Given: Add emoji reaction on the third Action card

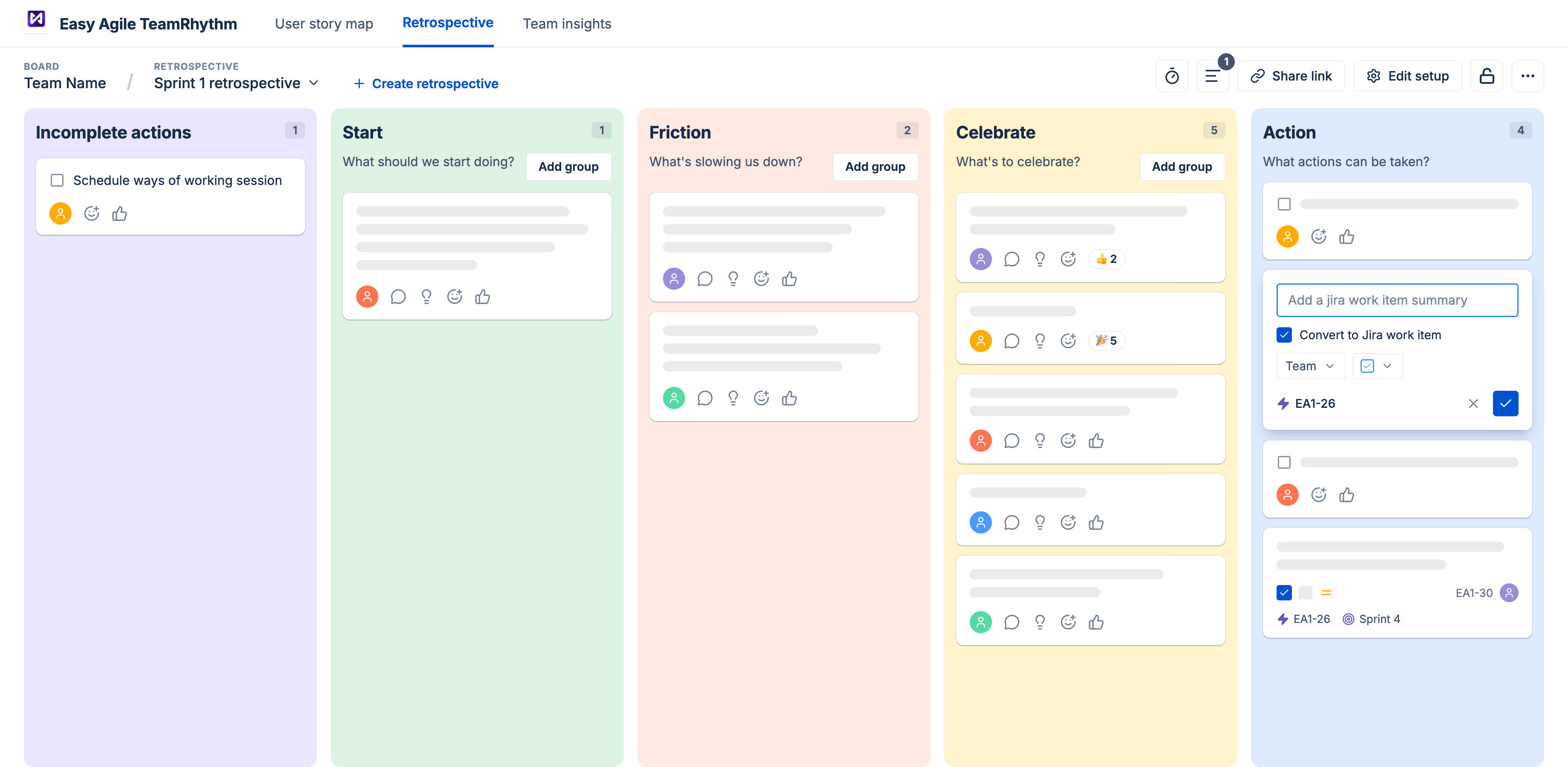Looking at the screenshot, I should coord(1318,495).
